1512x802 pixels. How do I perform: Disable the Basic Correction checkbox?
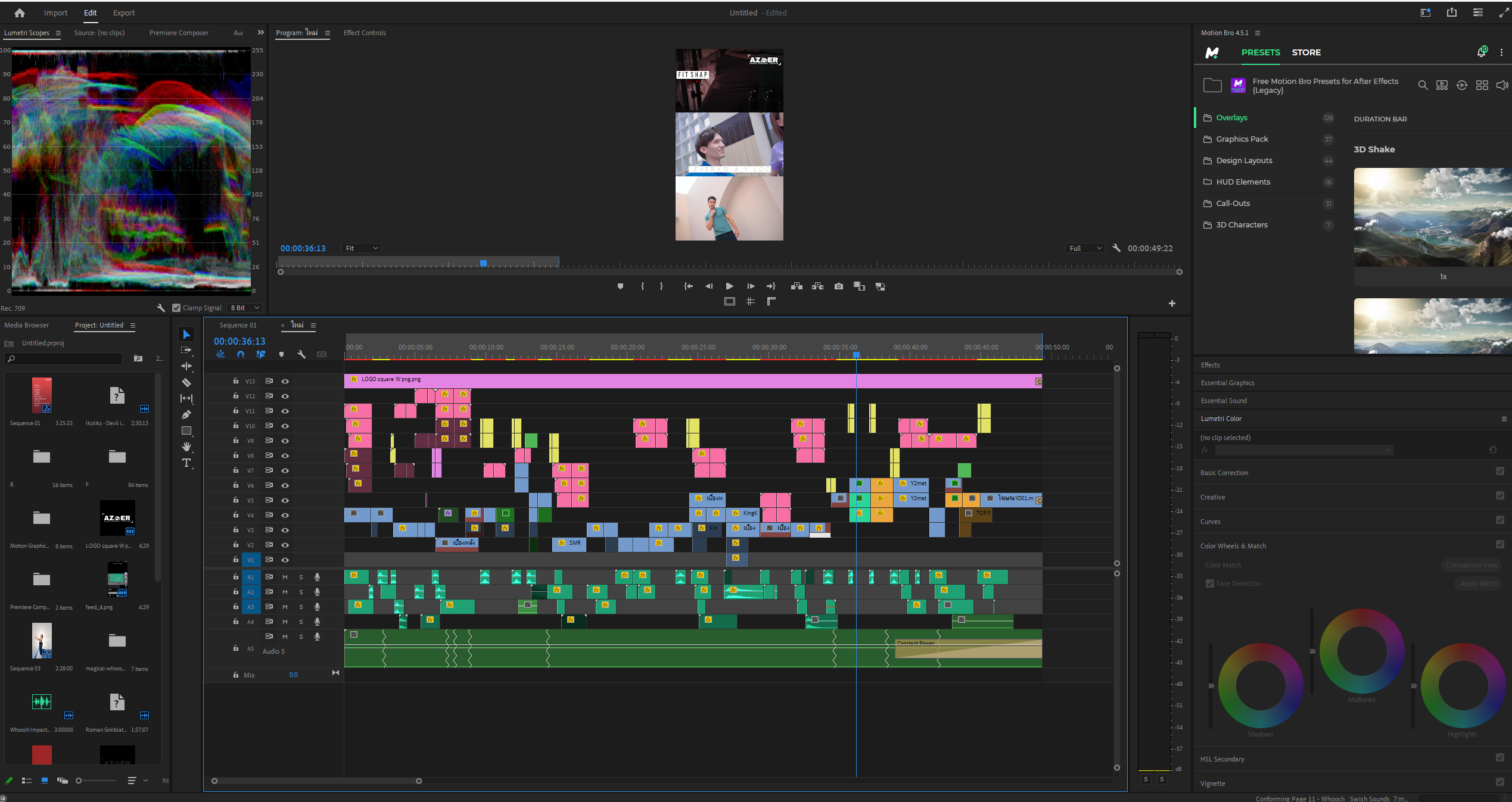[x=1499, y=472]
